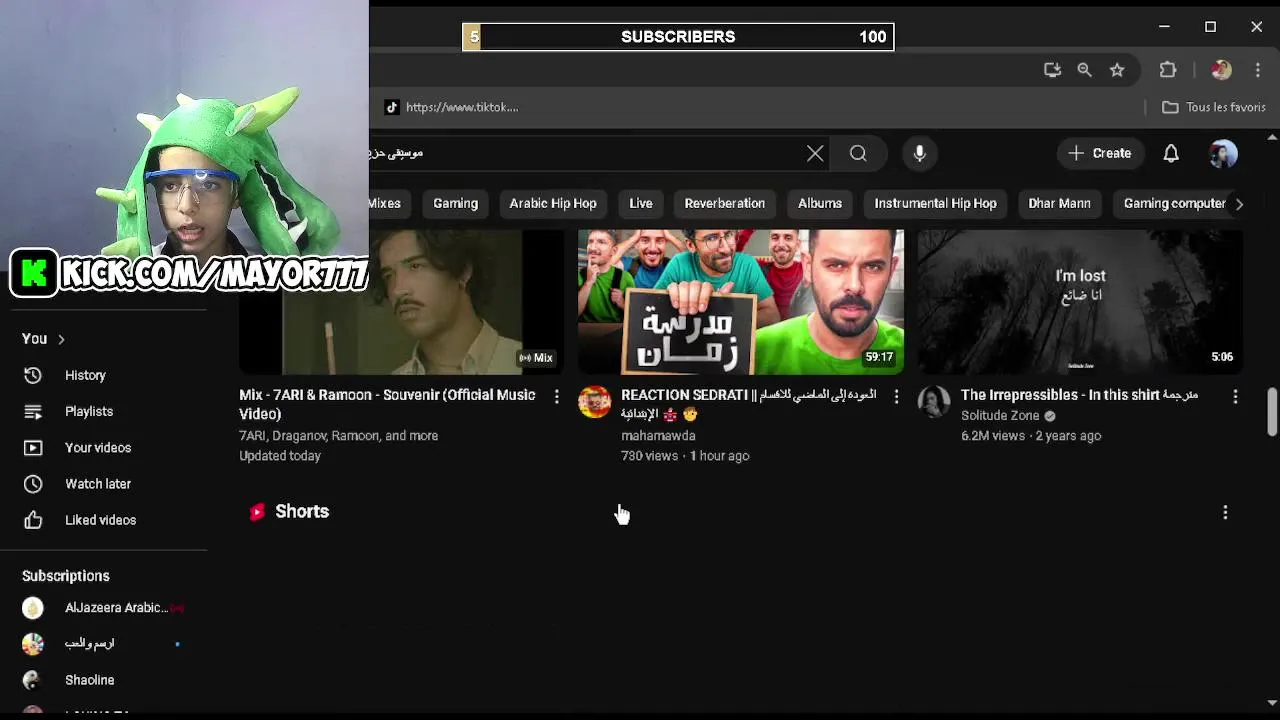Go to Solitude Zone channel name
Viewport: 1280px width, 720px height.
(1000, 416)
